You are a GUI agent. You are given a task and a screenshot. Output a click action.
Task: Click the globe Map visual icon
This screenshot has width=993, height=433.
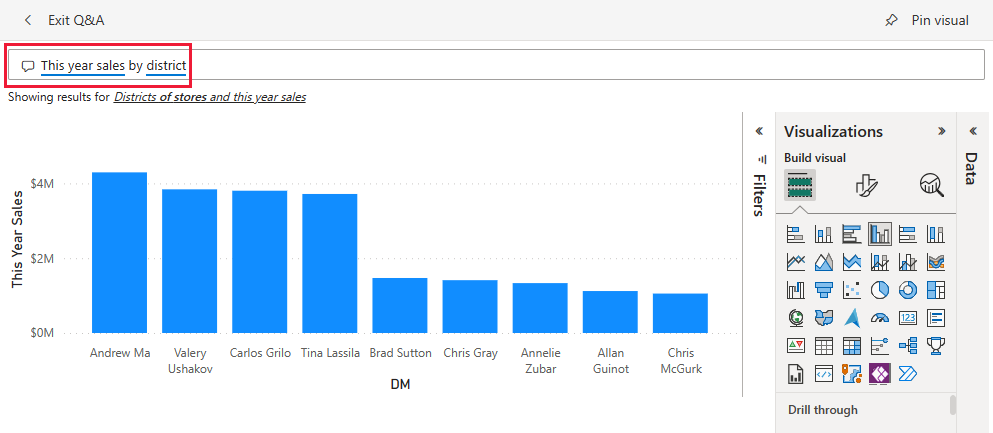coord(796,319)
